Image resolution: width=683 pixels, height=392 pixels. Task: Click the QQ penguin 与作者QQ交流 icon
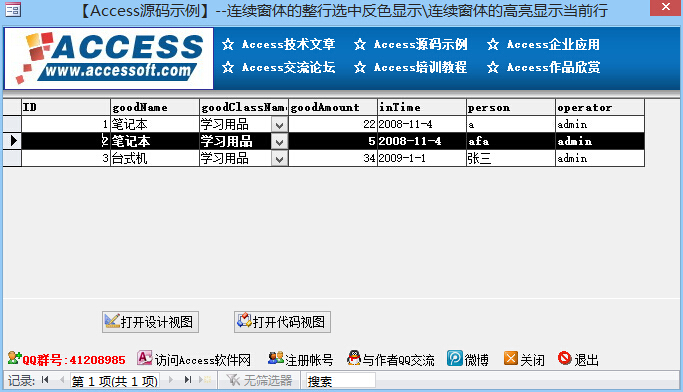354,358
